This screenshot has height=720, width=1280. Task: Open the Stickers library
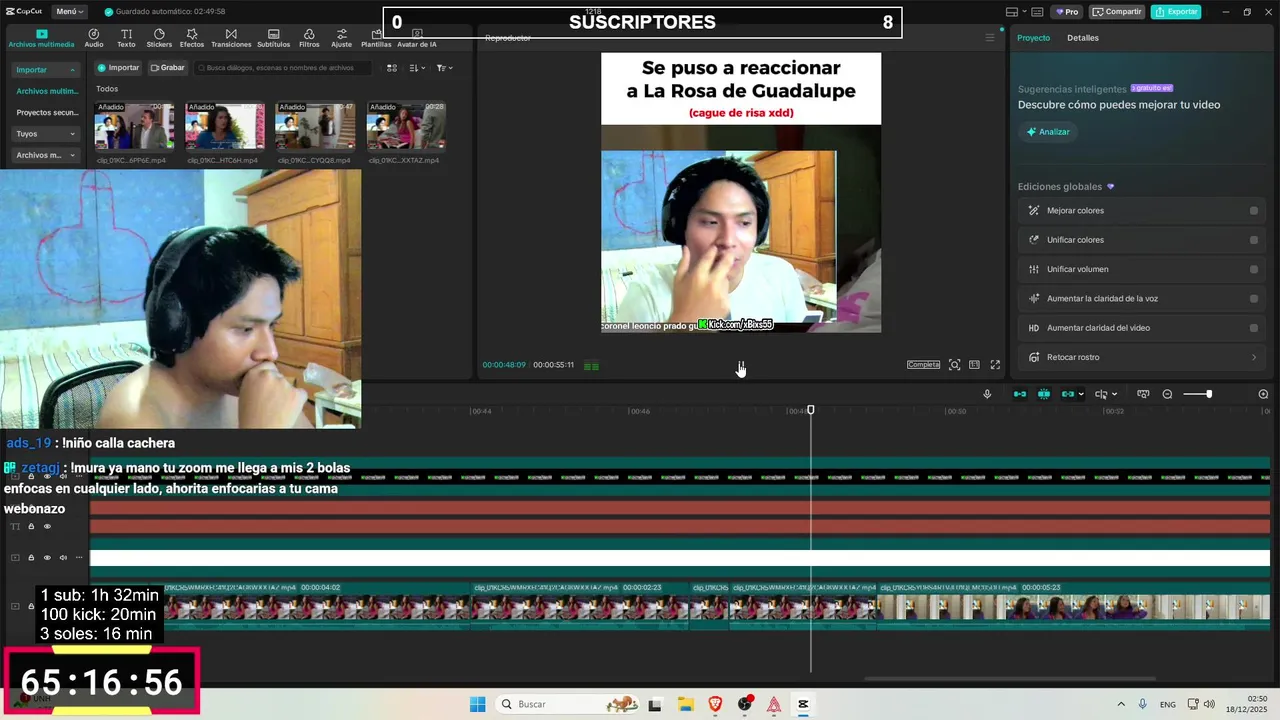click(x=159, y=38)
